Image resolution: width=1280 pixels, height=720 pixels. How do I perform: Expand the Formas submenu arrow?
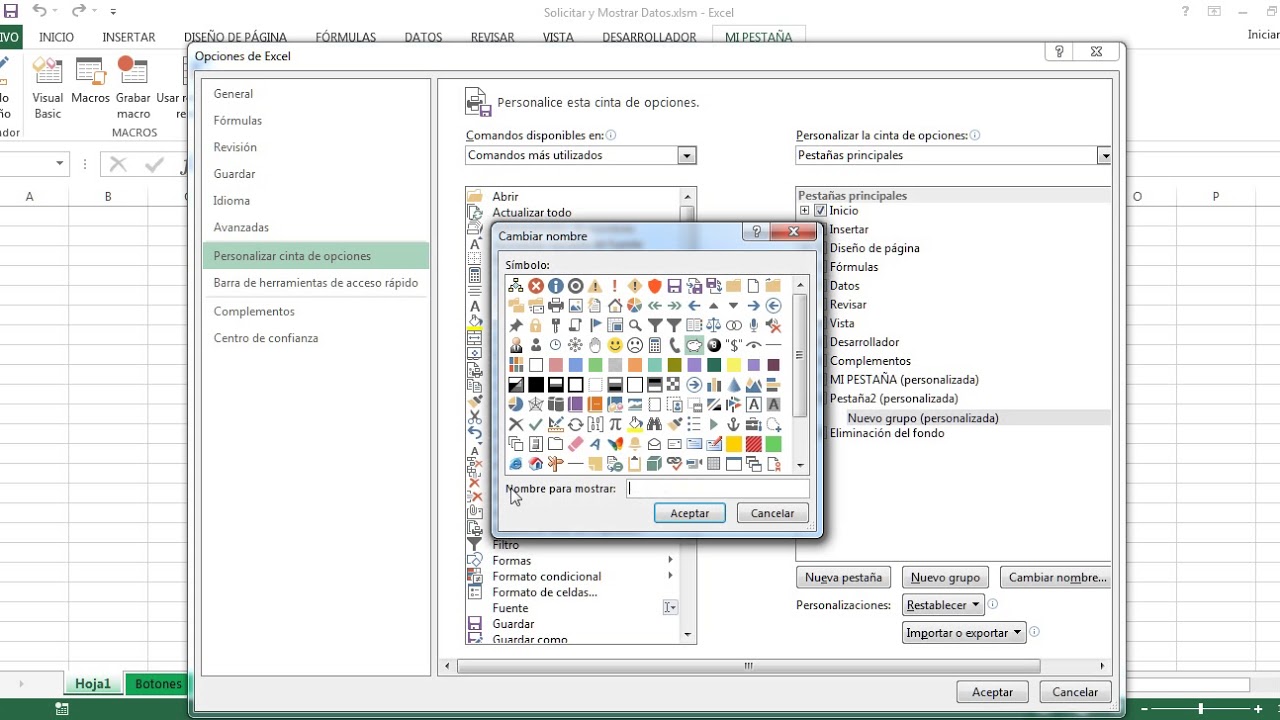point(670,561)
